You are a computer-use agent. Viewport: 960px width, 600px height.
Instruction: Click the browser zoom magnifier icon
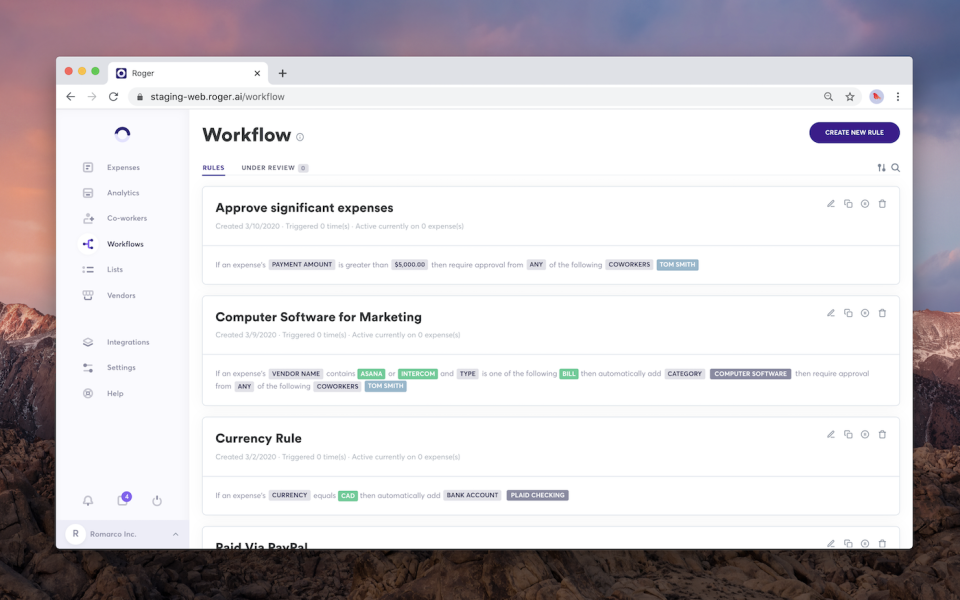pos(828,97)
